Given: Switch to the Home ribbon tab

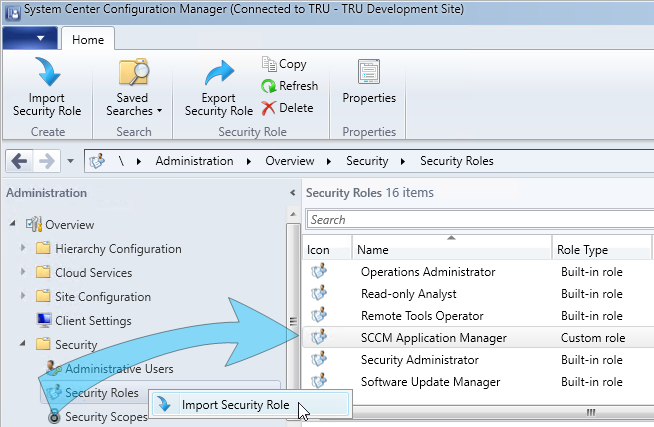Looking at the screenshot, I should click(88, 40).
